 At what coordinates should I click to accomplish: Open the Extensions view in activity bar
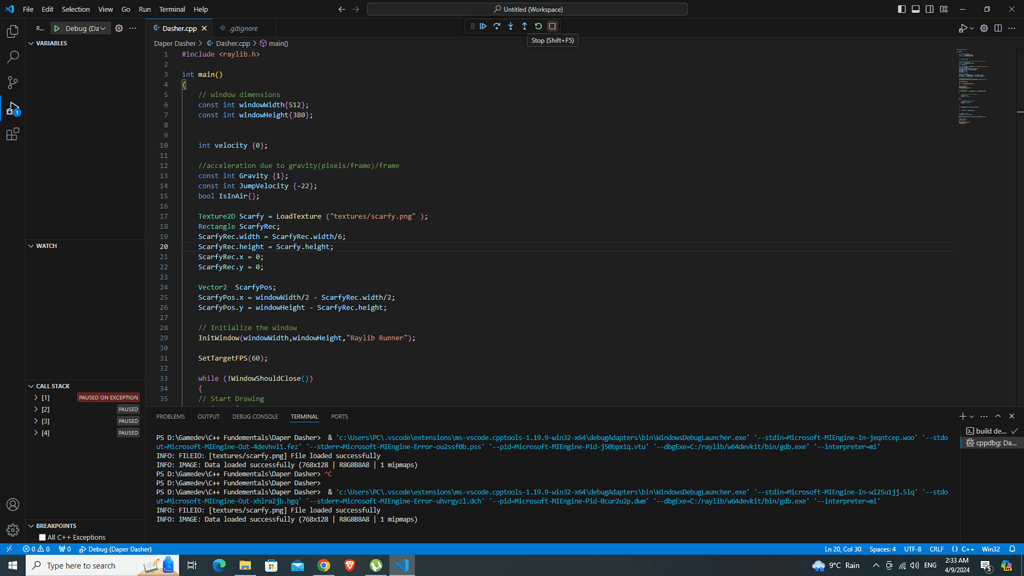coord(13,134)
